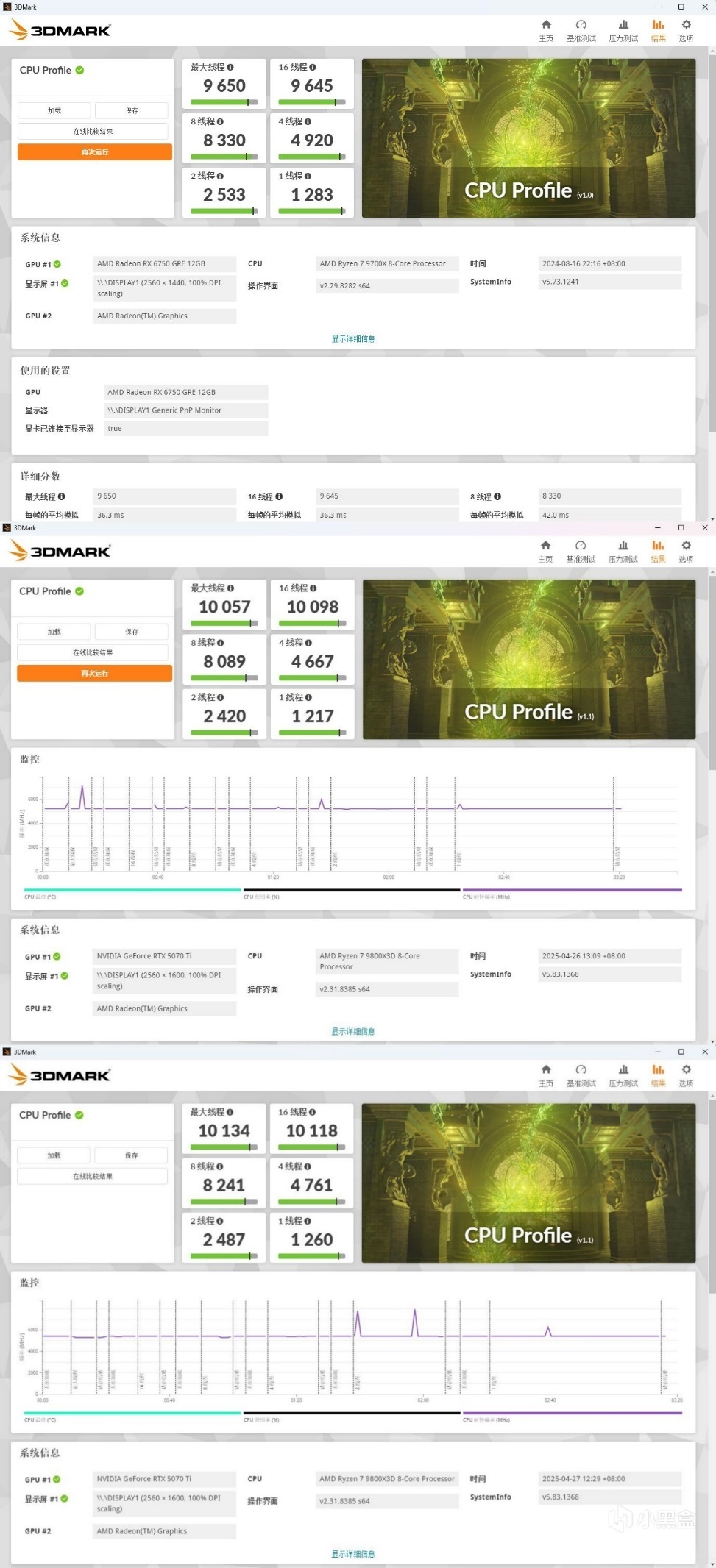Select the 'AMD Ryzen 7 9700X 8-Core Processor' field
The height and width of the screenshot is (1568, 716).
click(x=387, y=263)
